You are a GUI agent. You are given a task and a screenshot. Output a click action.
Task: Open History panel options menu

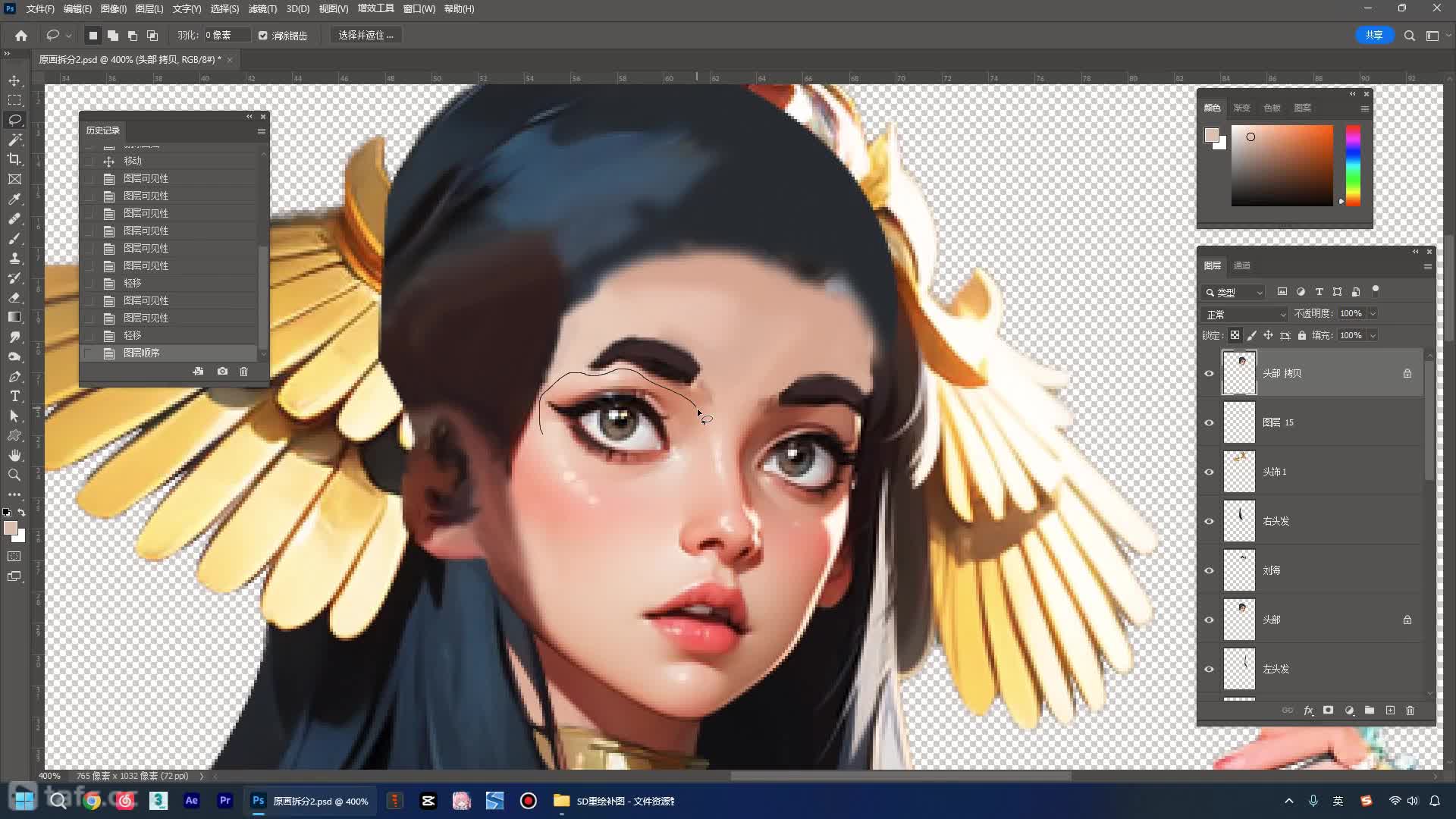point(262,131)
